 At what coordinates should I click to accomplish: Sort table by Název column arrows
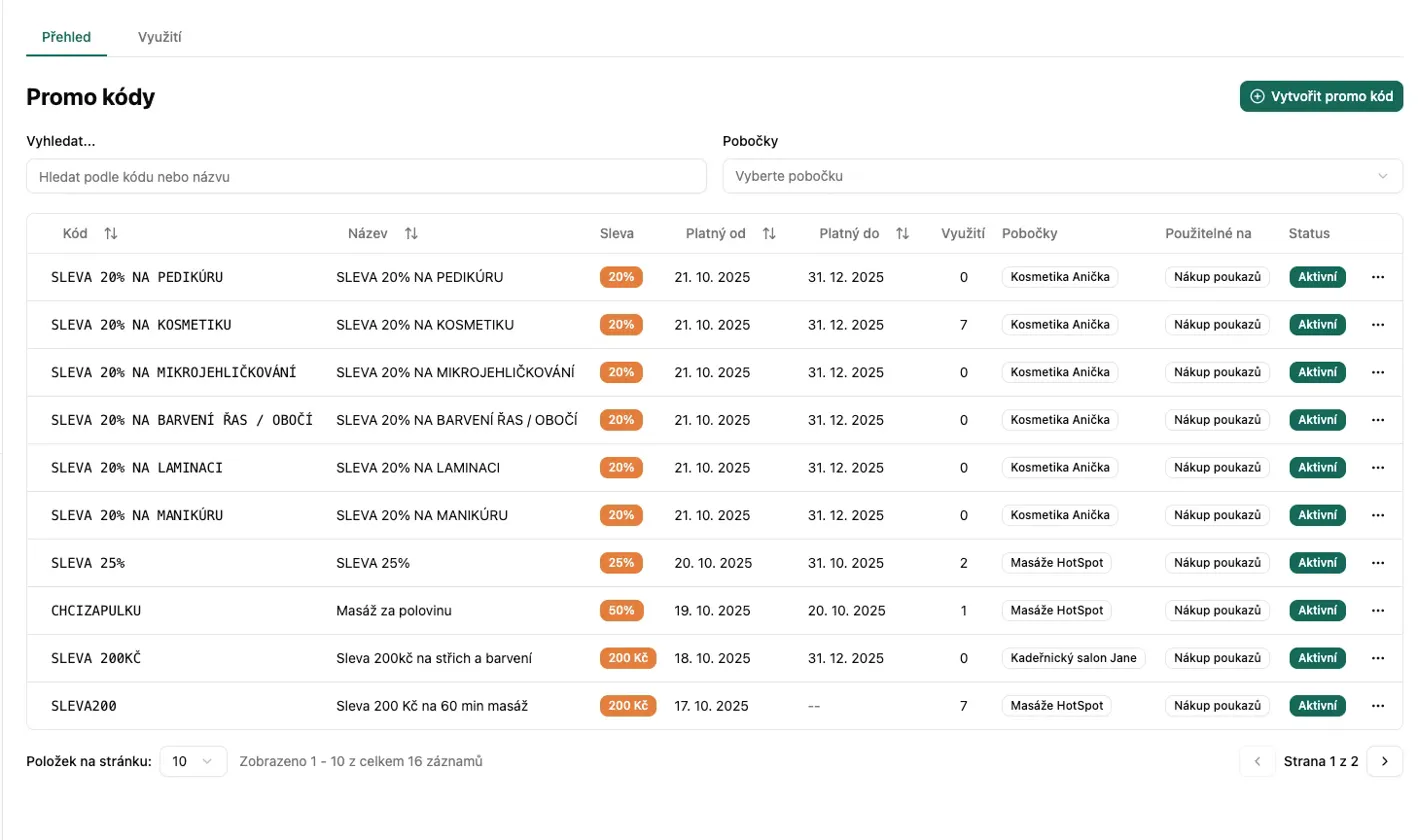click(x=411, y=233)
